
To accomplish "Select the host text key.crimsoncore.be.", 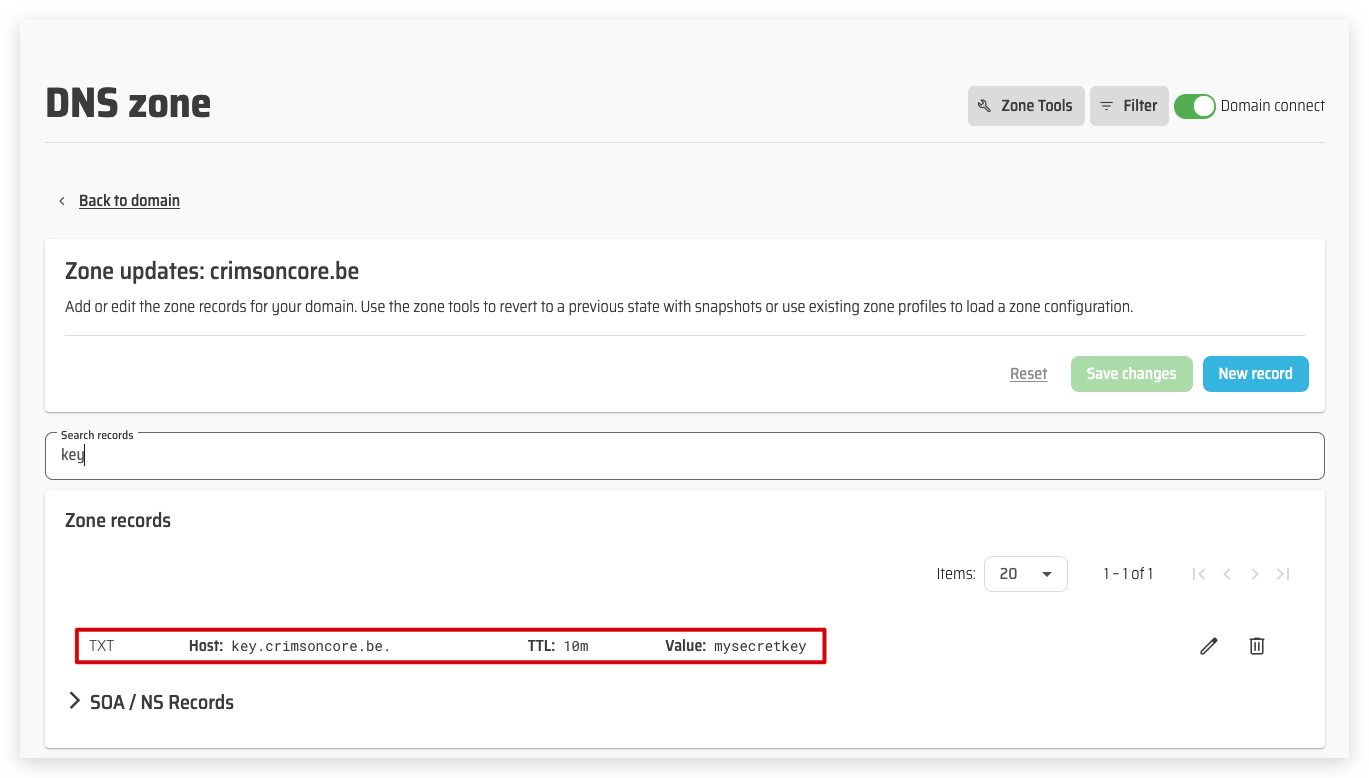I will point(310,646).
